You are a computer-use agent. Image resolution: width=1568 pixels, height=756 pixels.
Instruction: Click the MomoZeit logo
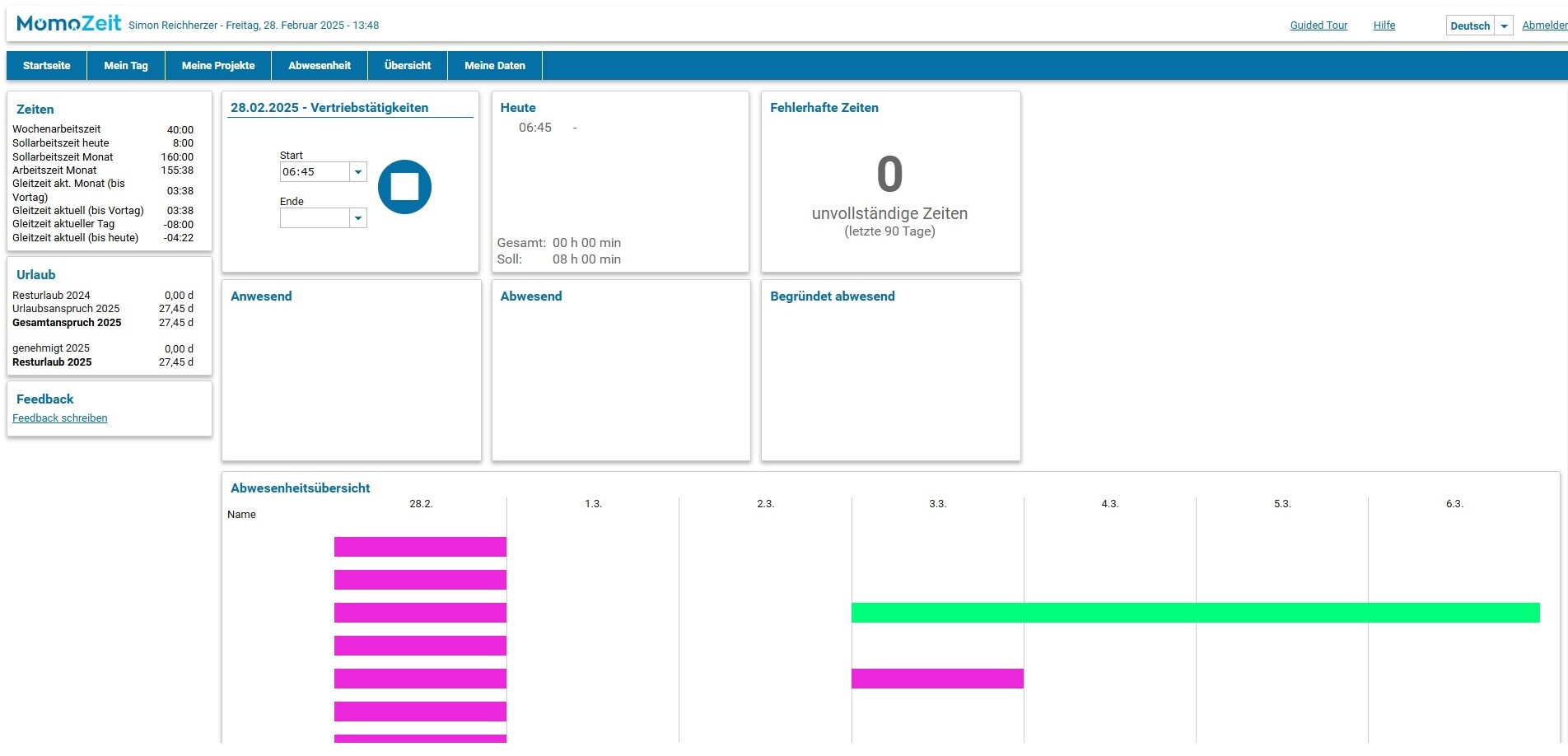pos(68,24)
